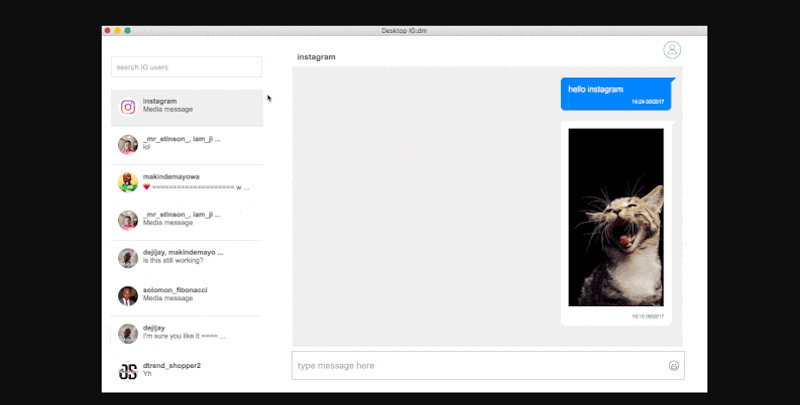This screenshot has height=405, width=800.
Task: Click dtrend_shopper2's logo avatar
Action: [128, 371]
